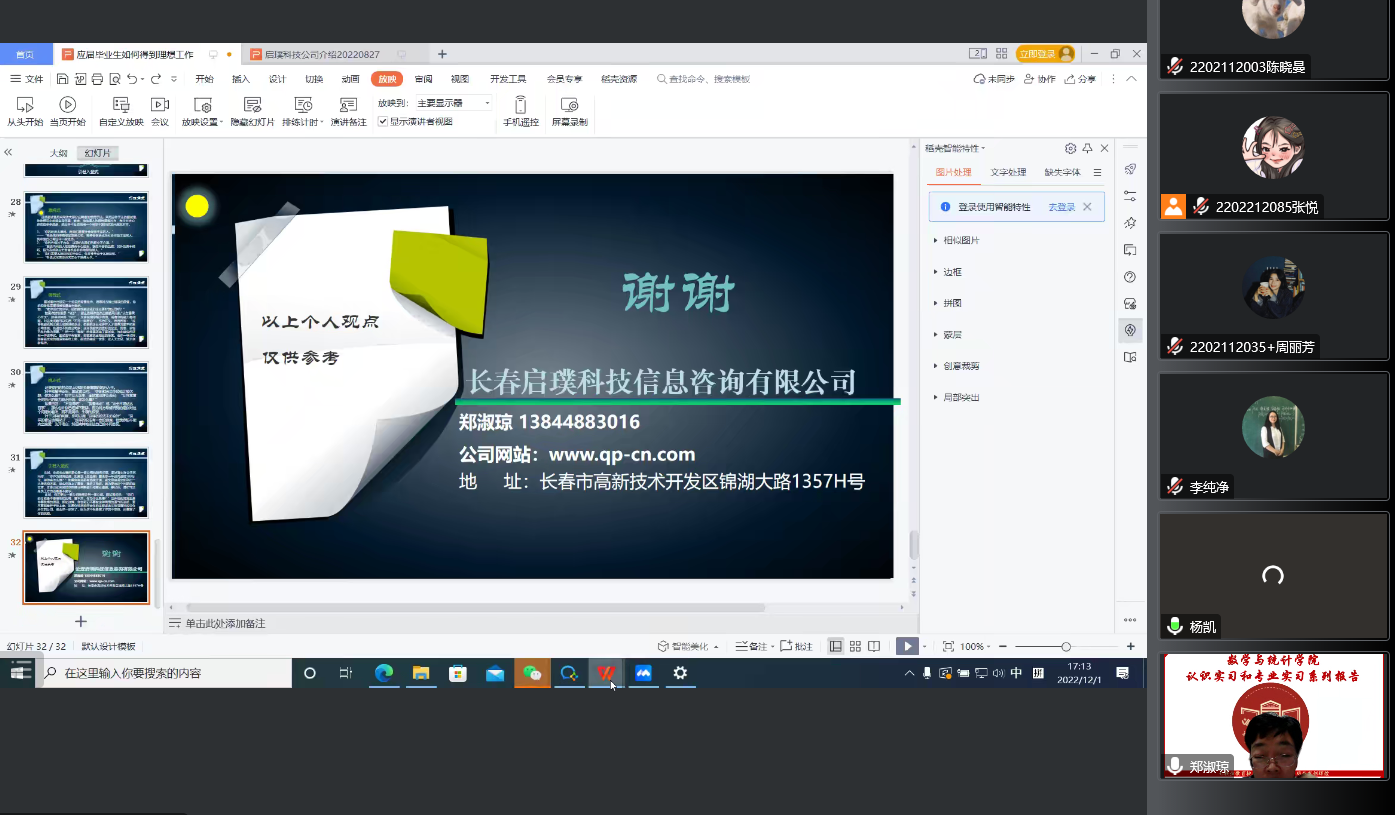Viewport: 1395px width, 815px height.
Task: Click the 去登录 login link
Action: (1061, 207)
